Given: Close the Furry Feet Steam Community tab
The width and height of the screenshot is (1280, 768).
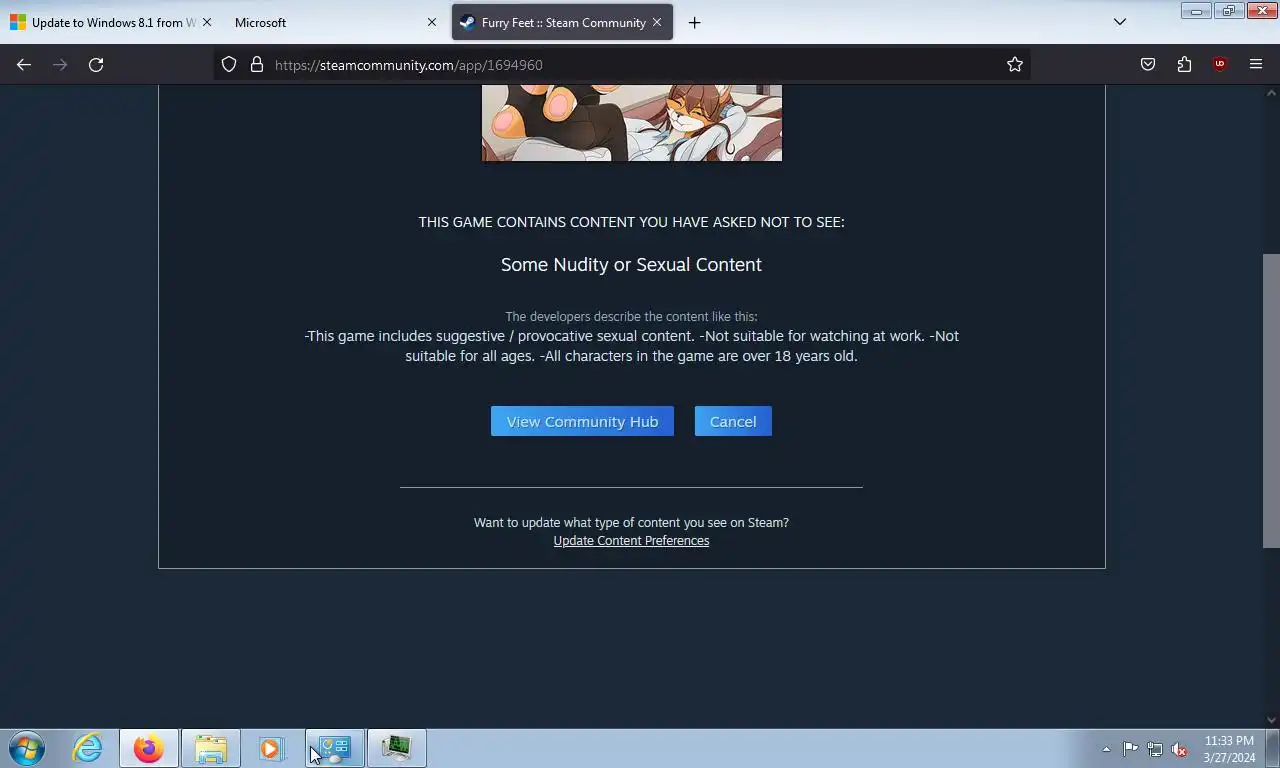Looking at the screenshot, I should [657, 22].
